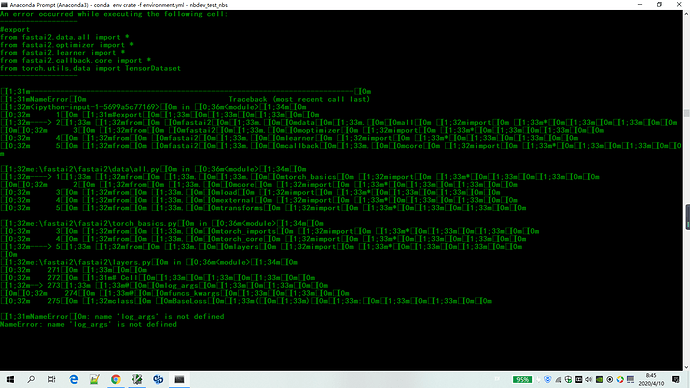The height and width of the screenshot is (388, 690).
Task: Open the blue swirl taskbar application
Action: coord(158,379)
